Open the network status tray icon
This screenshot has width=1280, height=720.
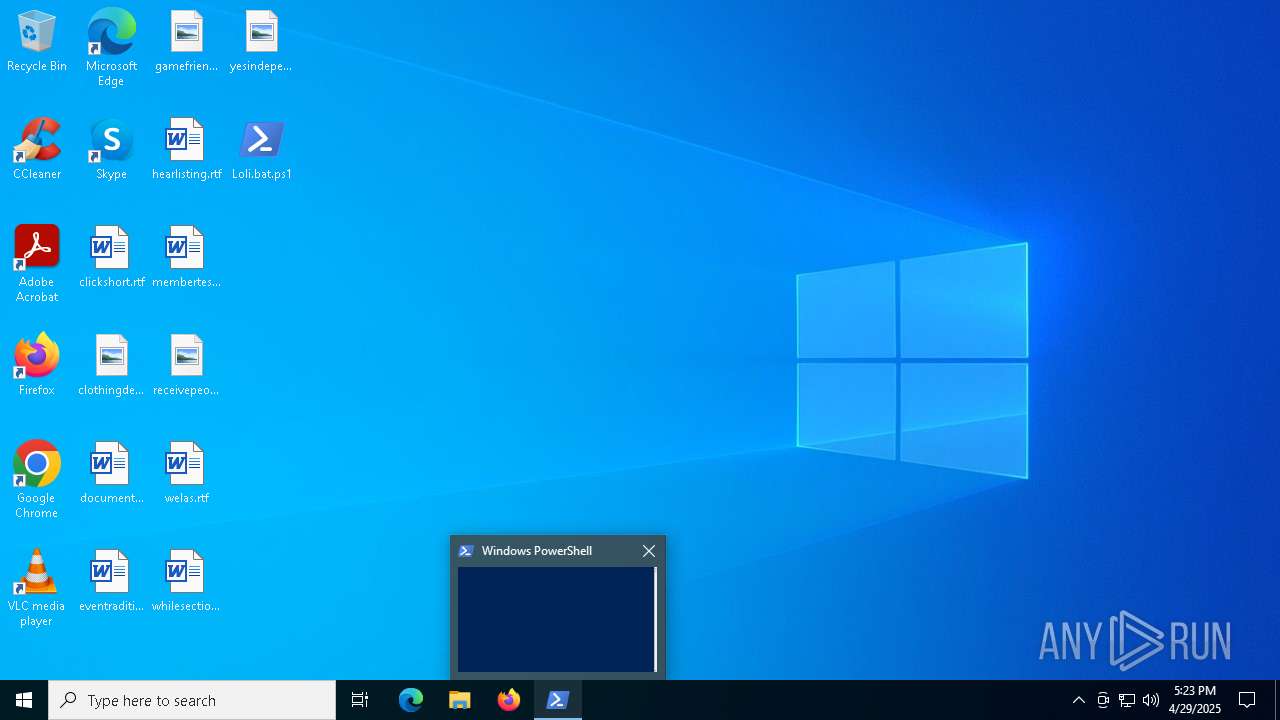pos(1127,700)
